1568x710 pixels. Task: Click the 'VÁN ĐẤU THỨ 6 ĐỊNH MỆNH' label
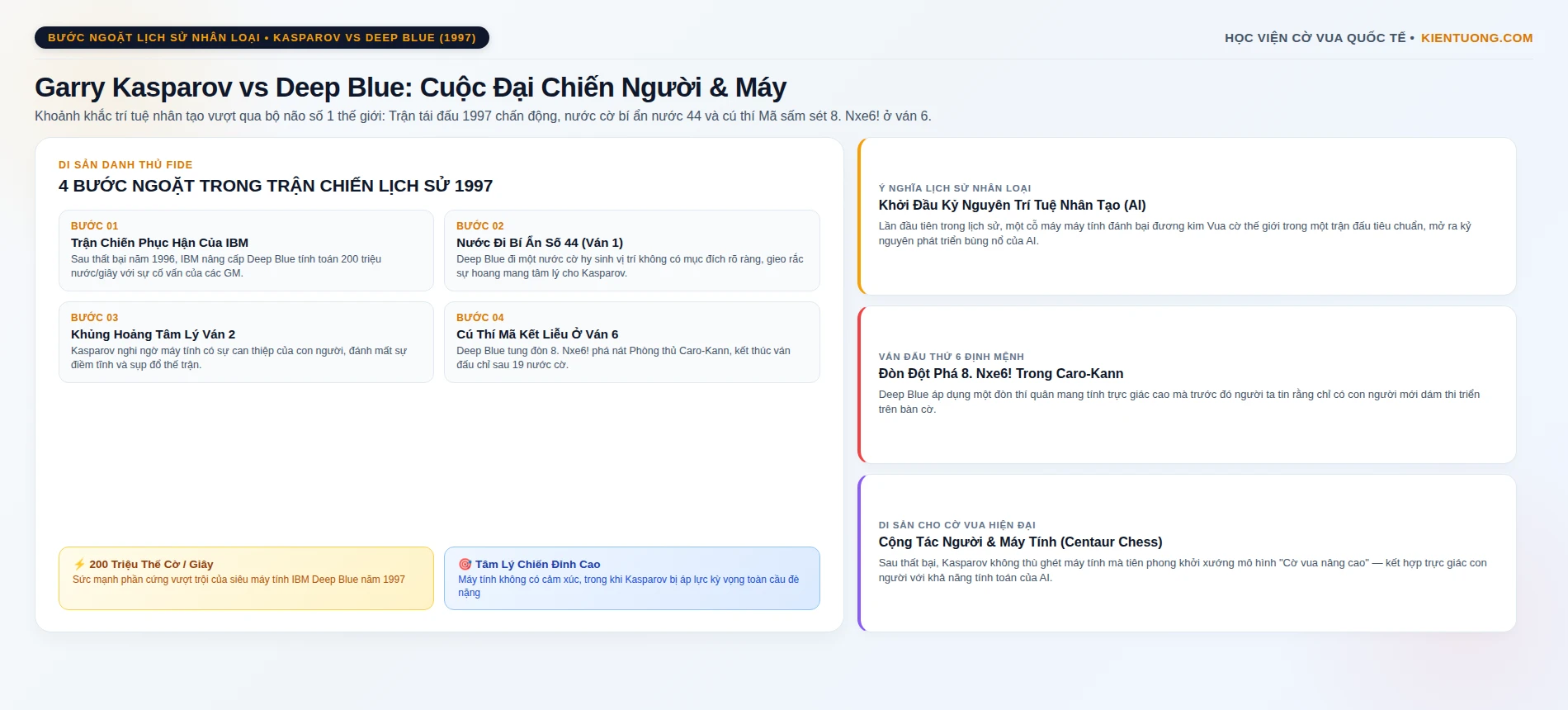pyautogui.click(x=952, y=357)
